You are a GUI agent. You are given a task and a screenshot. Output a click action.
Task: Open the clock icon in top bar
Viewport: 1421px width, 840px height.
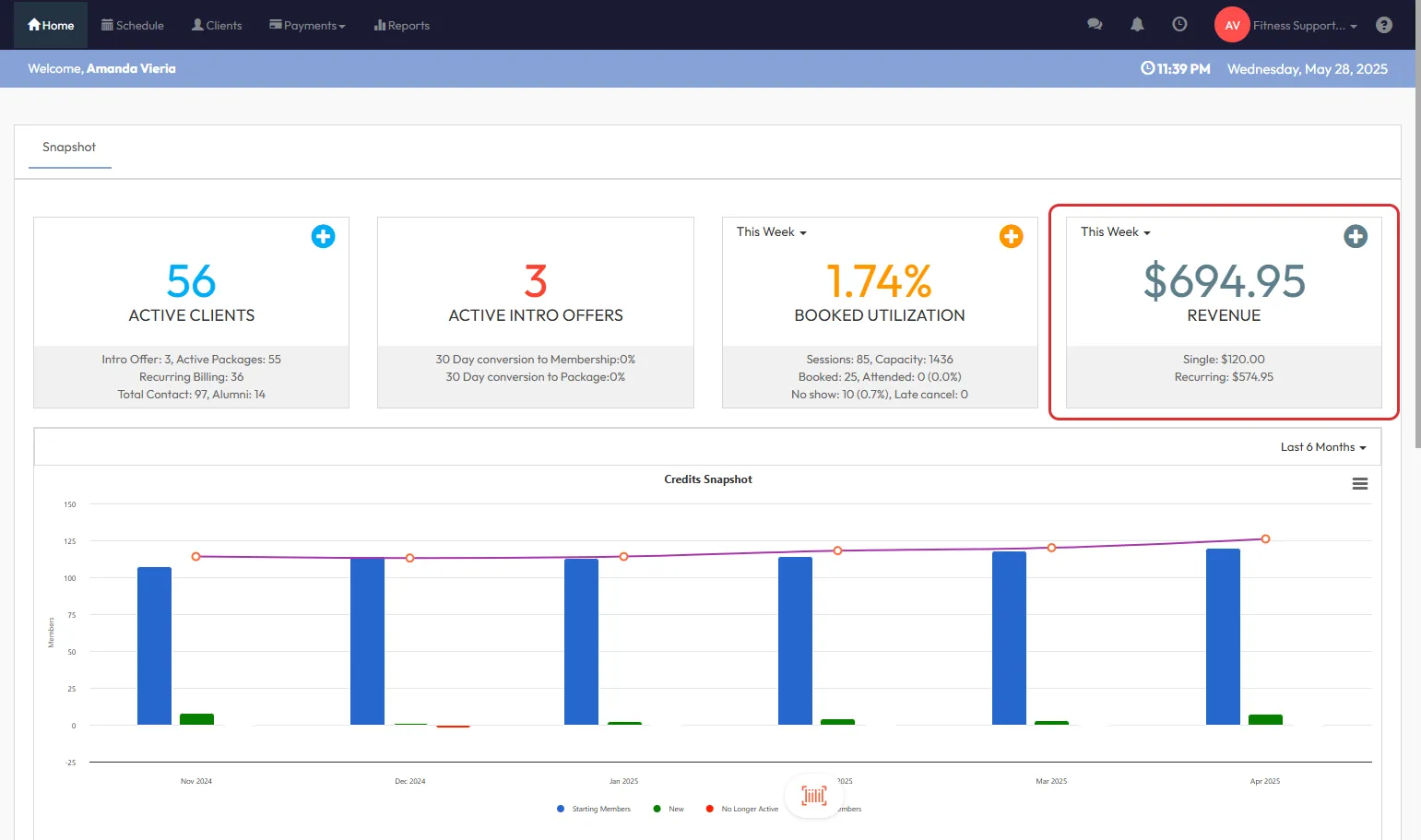1179,25
